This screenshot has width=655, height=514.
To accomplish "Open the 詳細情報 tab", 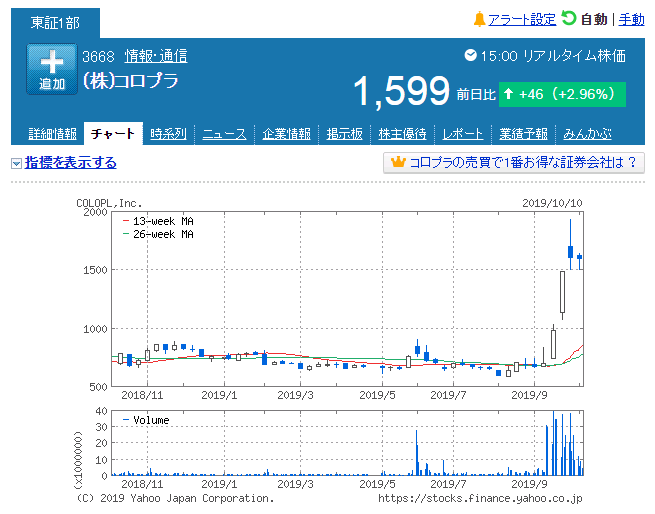I will point(52,134).
